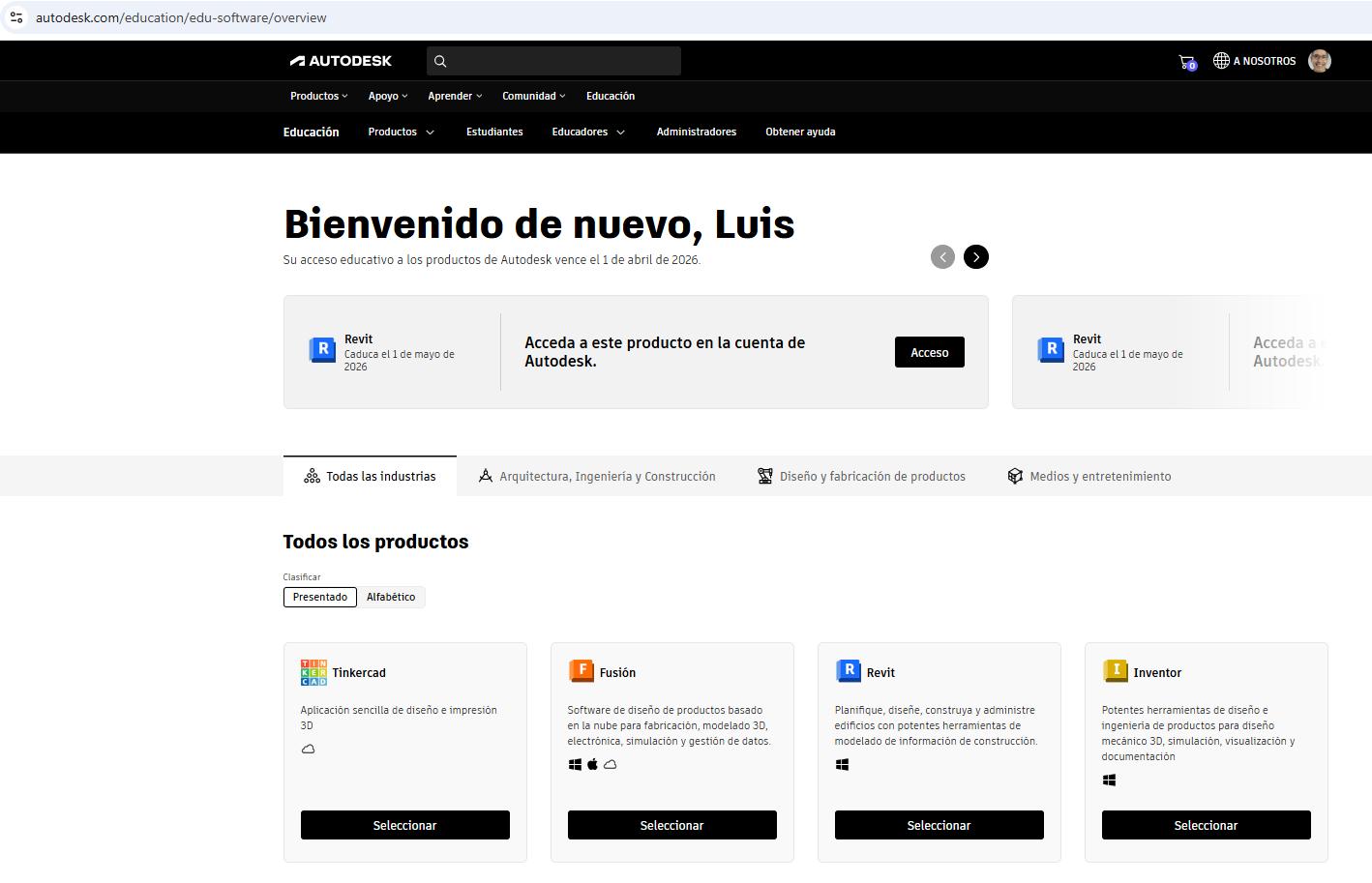Screen dimensions: 1372x883
Task: Expand the top Productos menu
Action: (318, 96)
